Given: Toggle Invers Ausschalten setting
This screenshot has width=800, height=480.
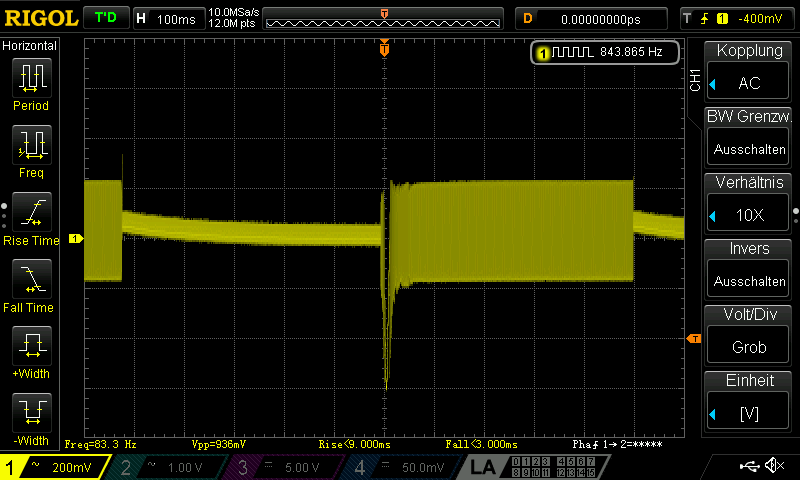Looking at the screenshot, I should pos(748,281).
